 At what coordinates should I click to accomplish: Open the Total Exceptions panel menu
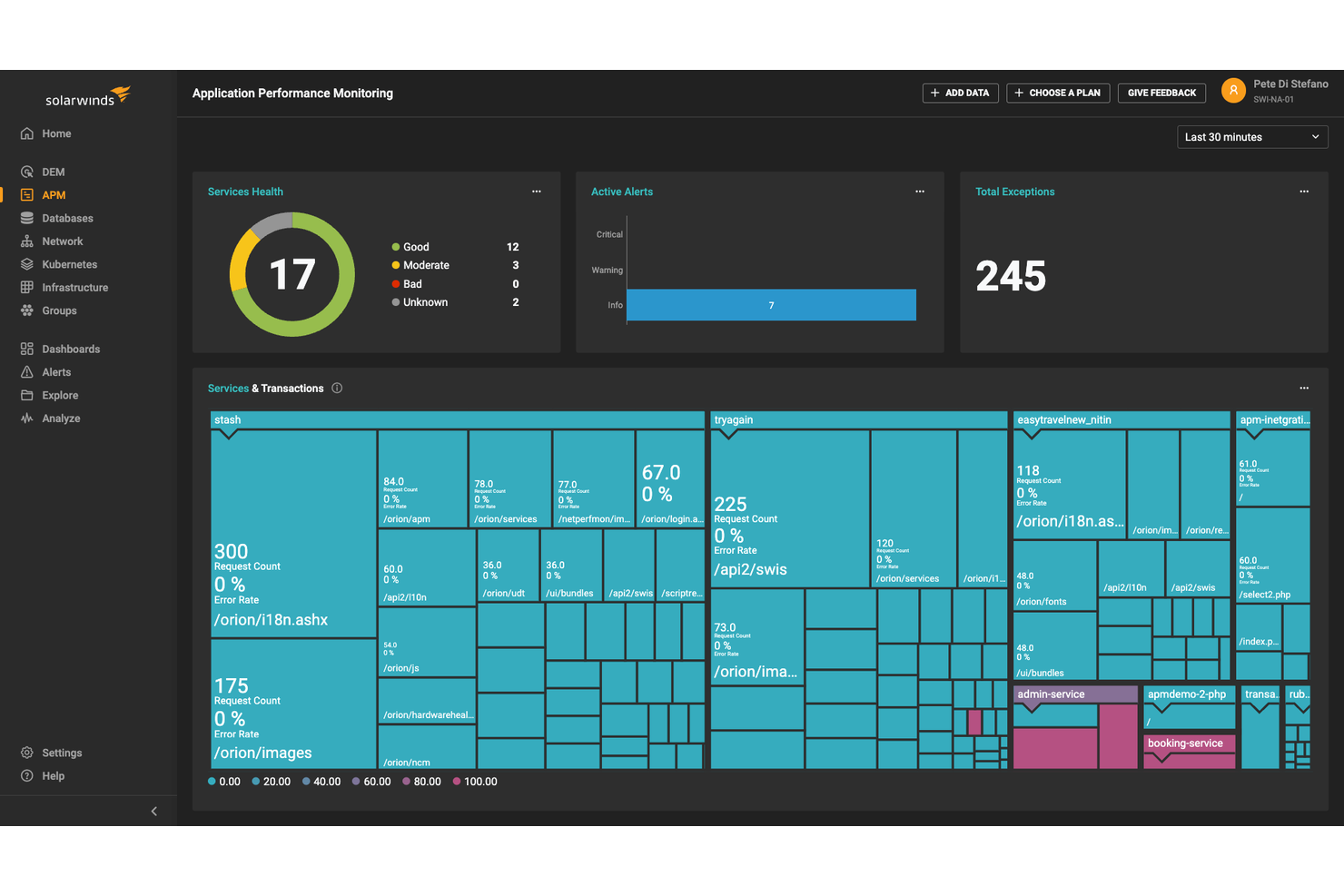coord(1304,192)
